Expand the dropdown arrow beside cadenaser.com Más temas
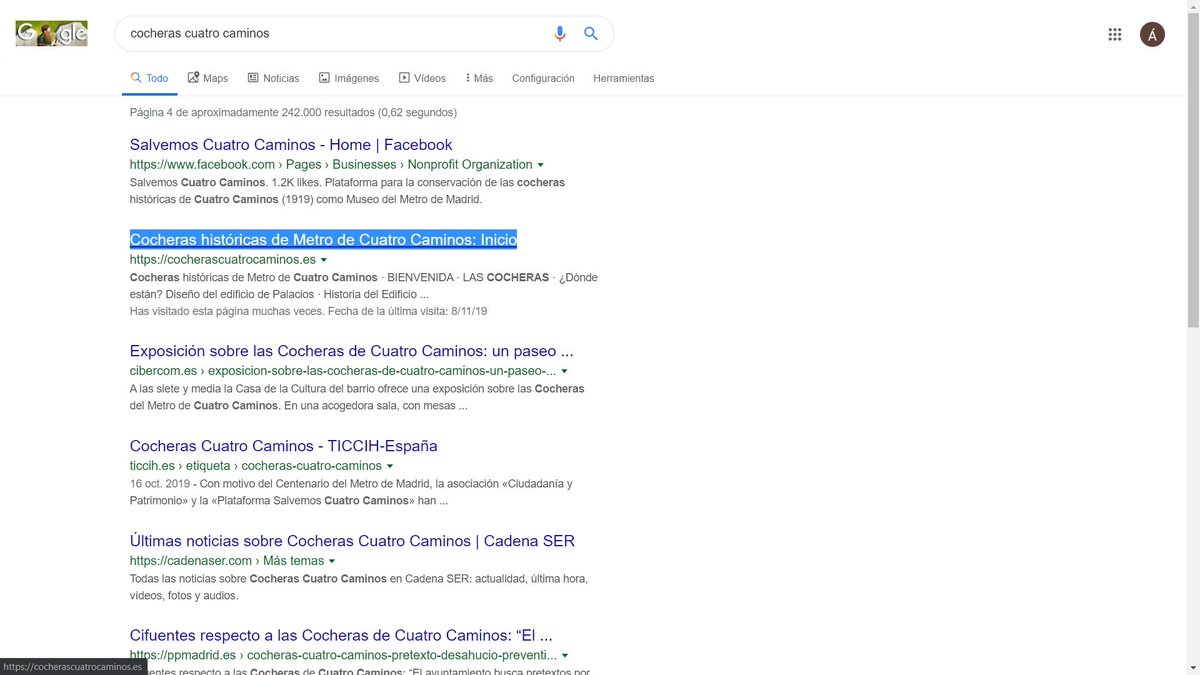 tap(332, 561)
